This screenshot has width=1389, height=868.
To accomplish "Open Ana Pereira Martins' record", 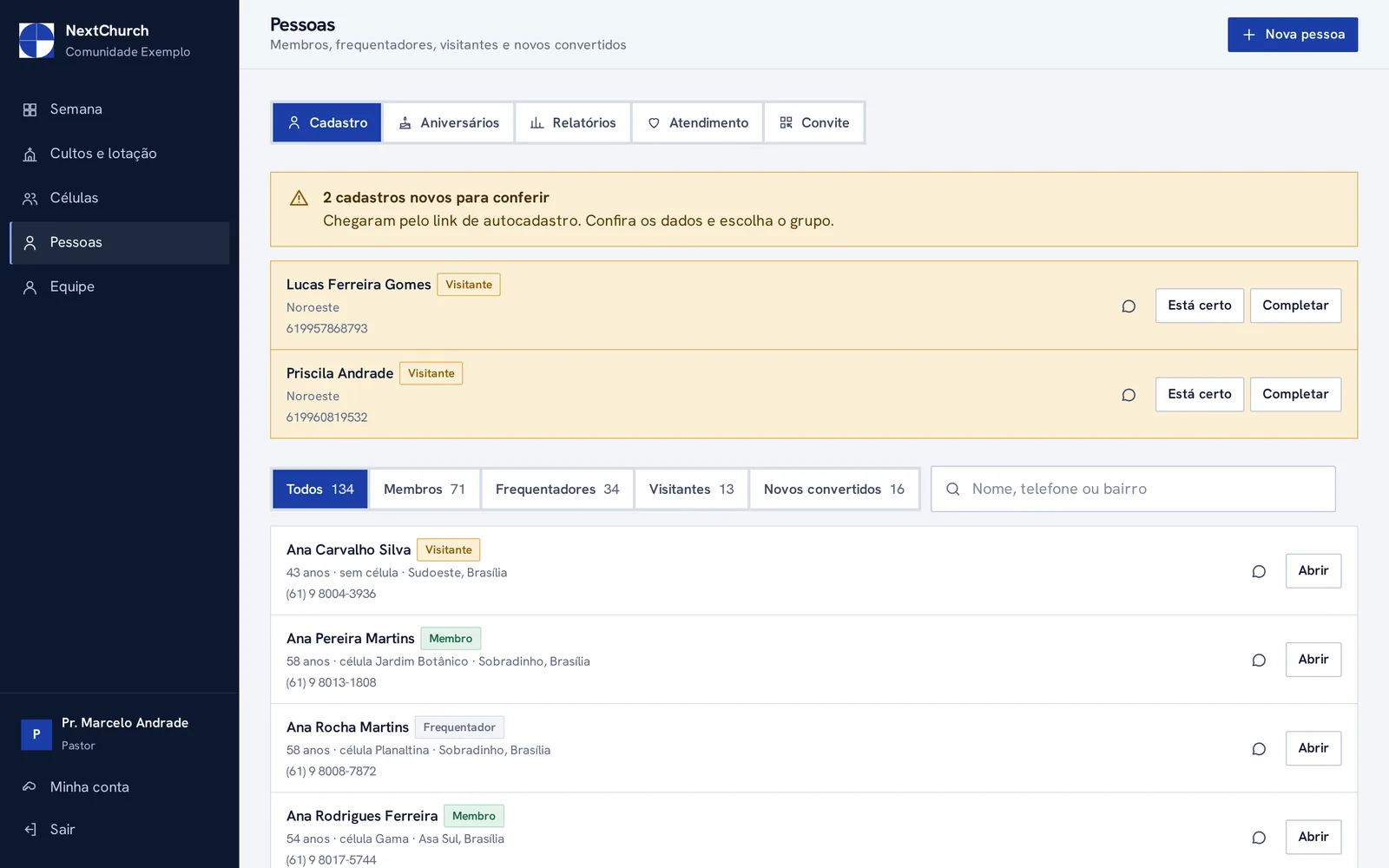I will point(1313,660).
